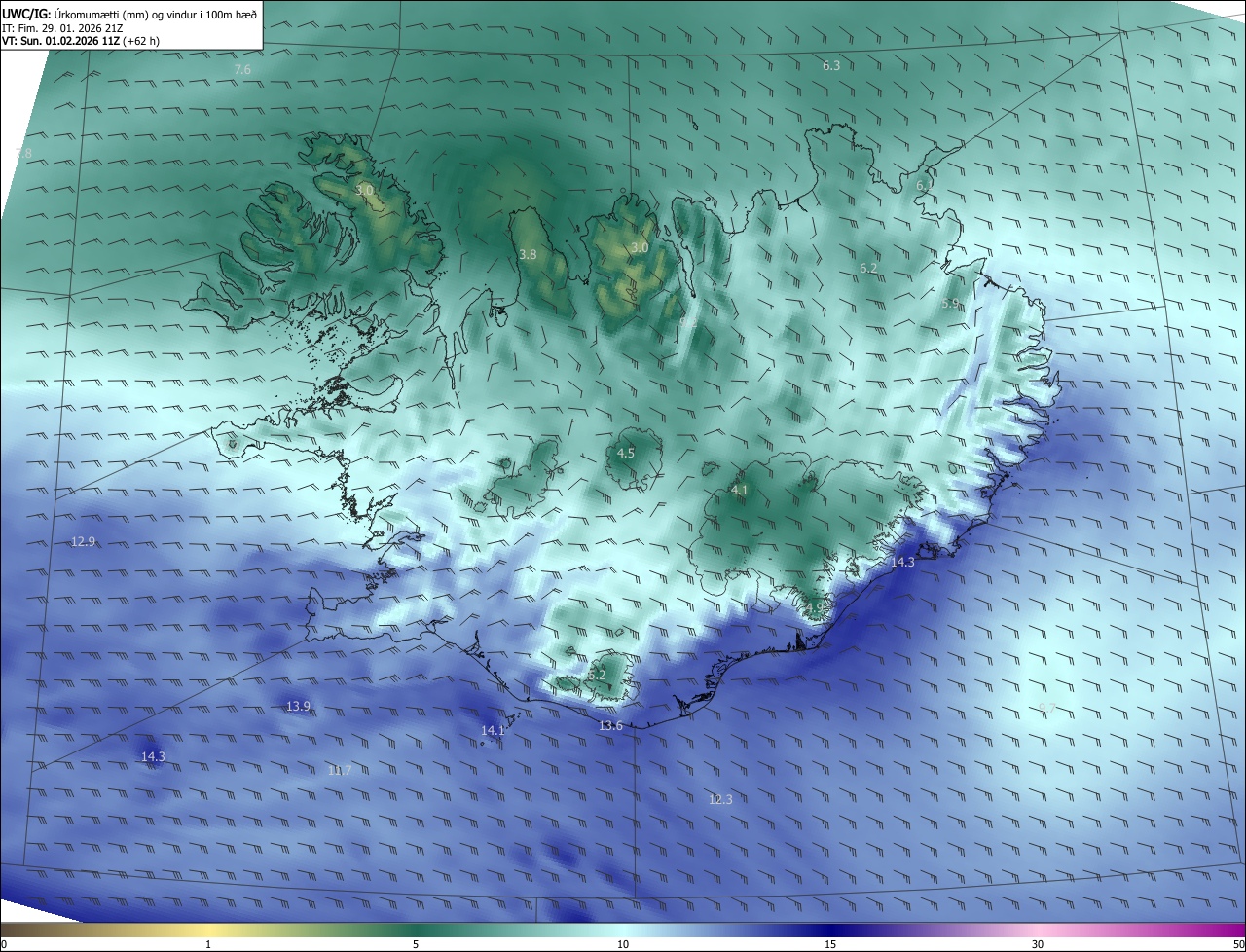Image resolution: width=1246 pixels, height=952 pixels.
Task: Click the map value 4.9
Action: (x=815, y=607)
